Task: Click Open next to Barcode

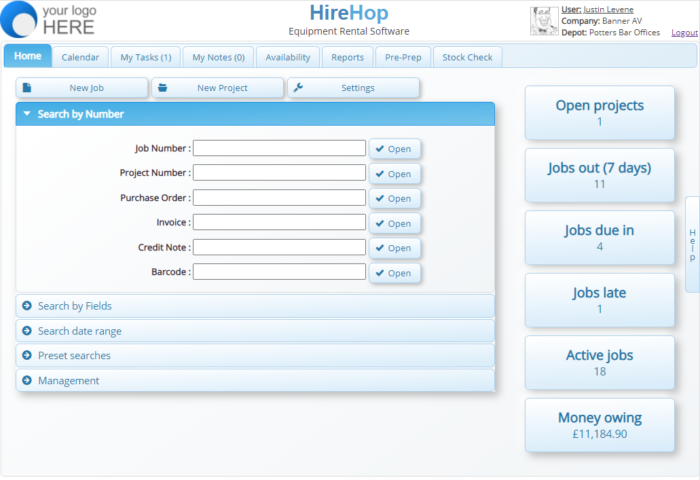Action: pos(394,273)
